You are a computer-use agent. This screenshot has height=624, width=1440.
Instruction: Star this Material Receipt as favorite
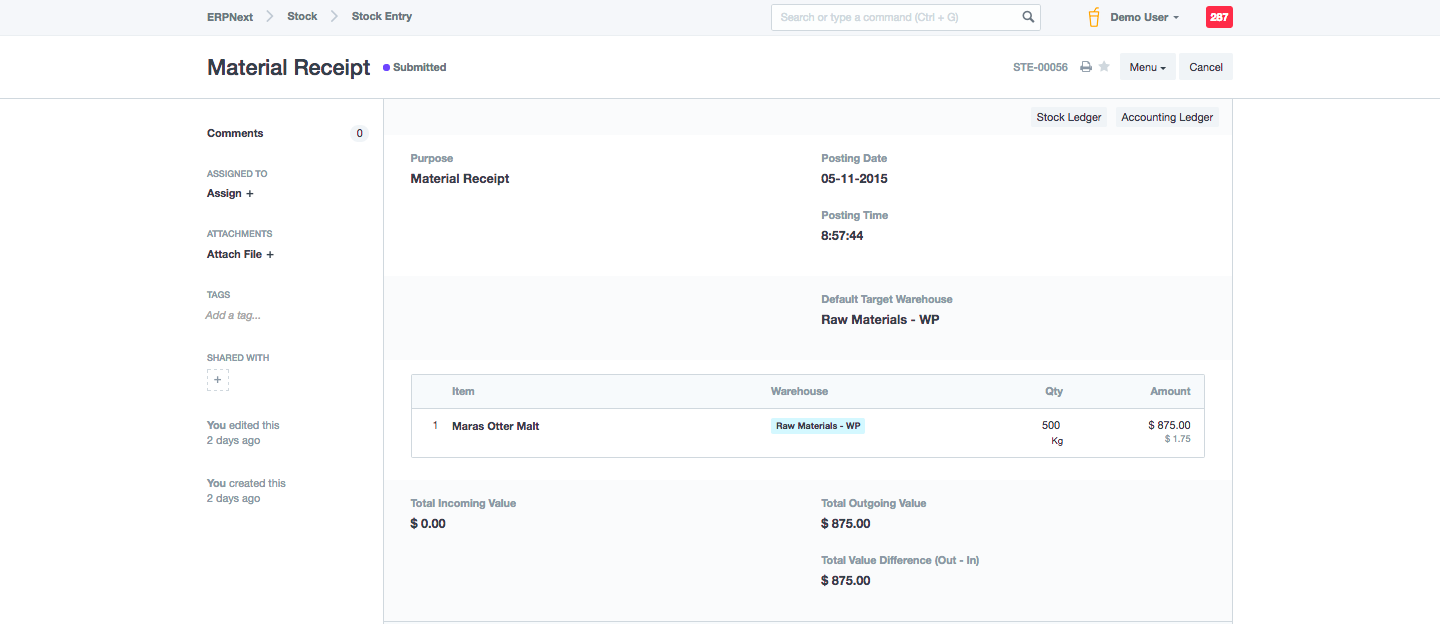[x=1104, y=67]
